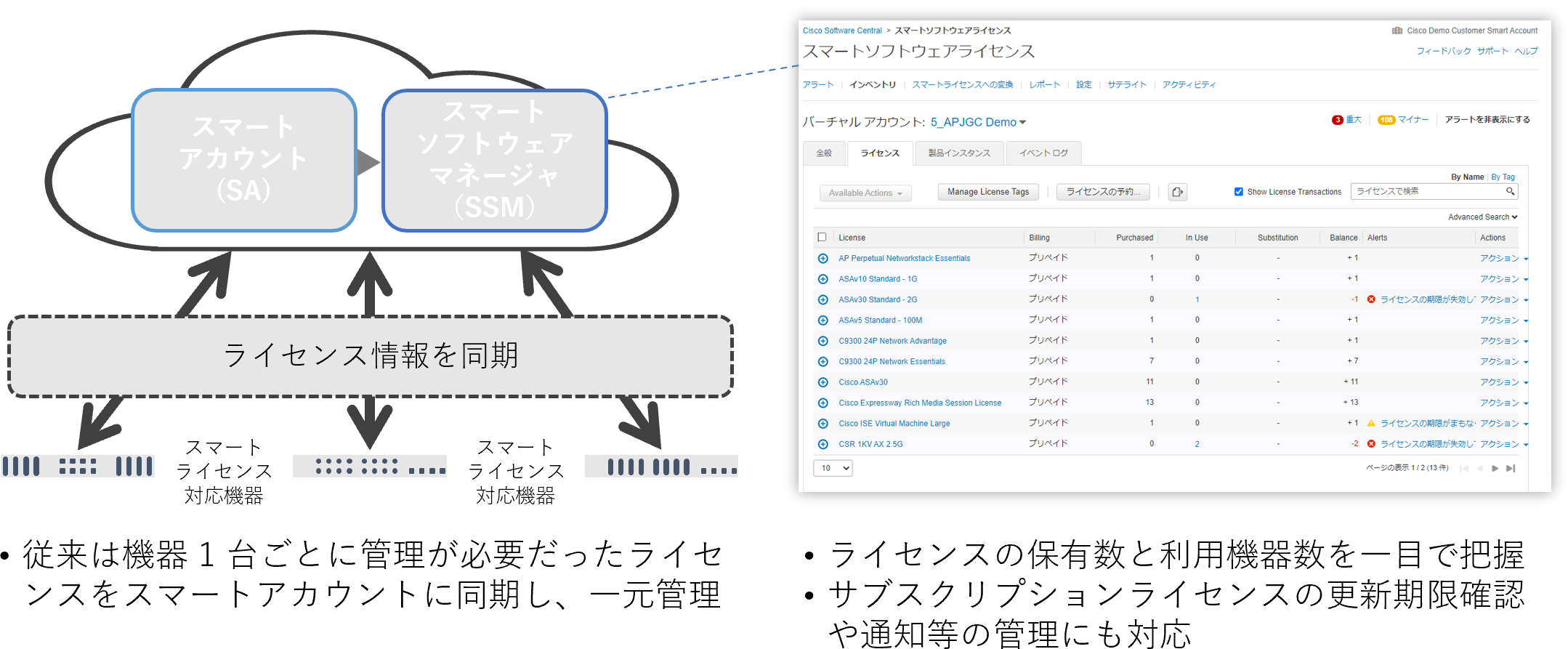Go to the next page arrow in pagination
This screenshot has width=1568, height=649.
1495,468
